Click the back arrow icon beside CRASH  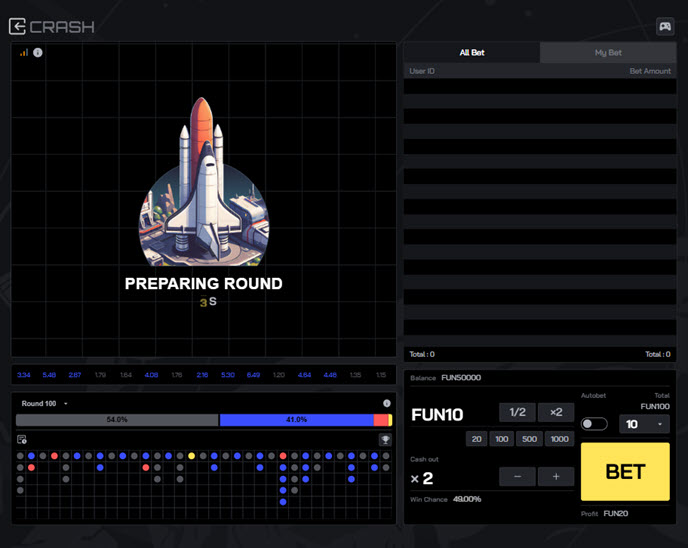click(17, 27)
